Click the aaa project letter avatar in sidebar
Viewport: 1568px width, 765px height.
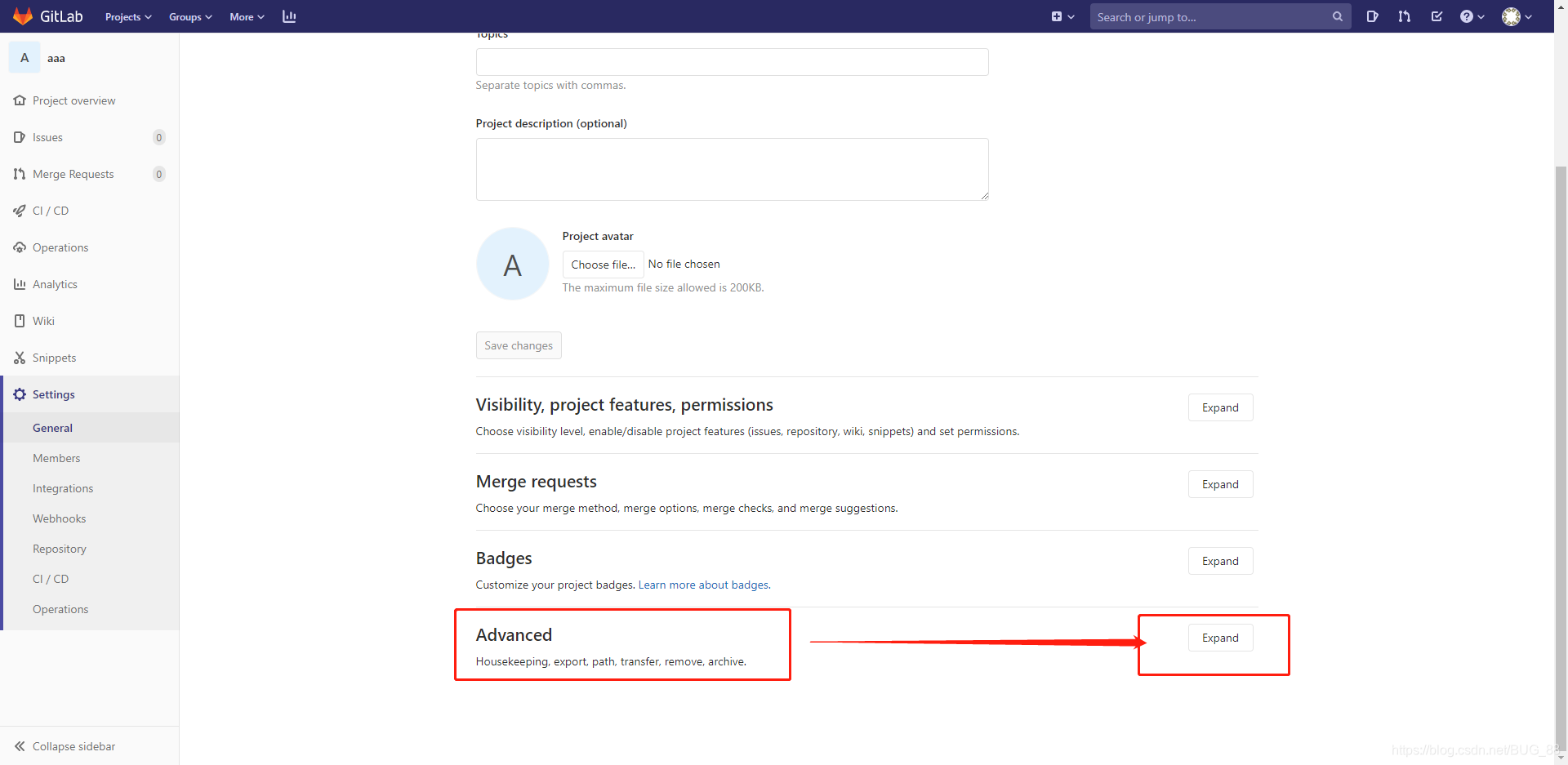tap(24, 57)
